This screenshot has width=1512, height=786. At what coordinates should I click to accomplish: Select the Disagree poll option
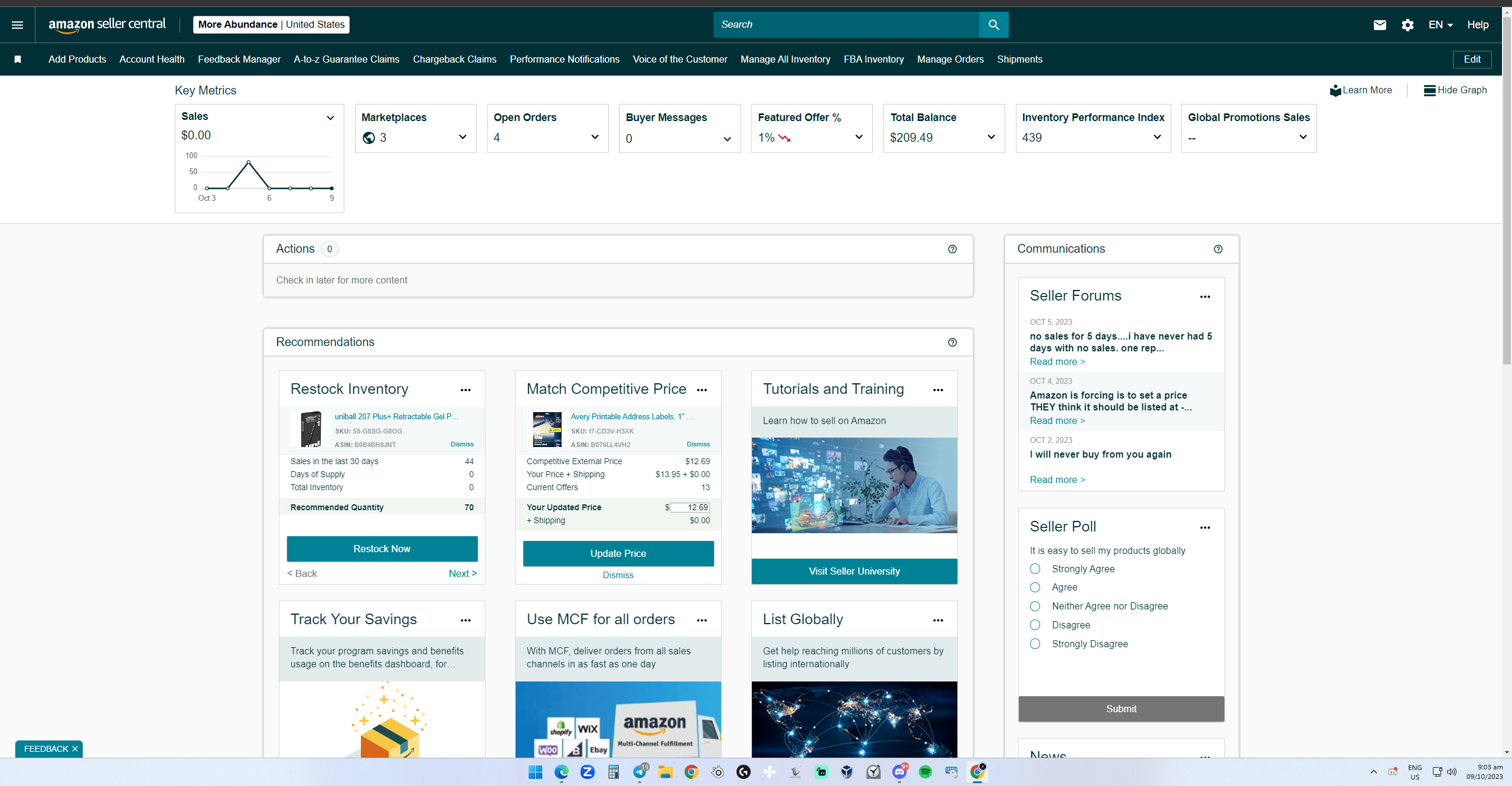coord(1035,625)
